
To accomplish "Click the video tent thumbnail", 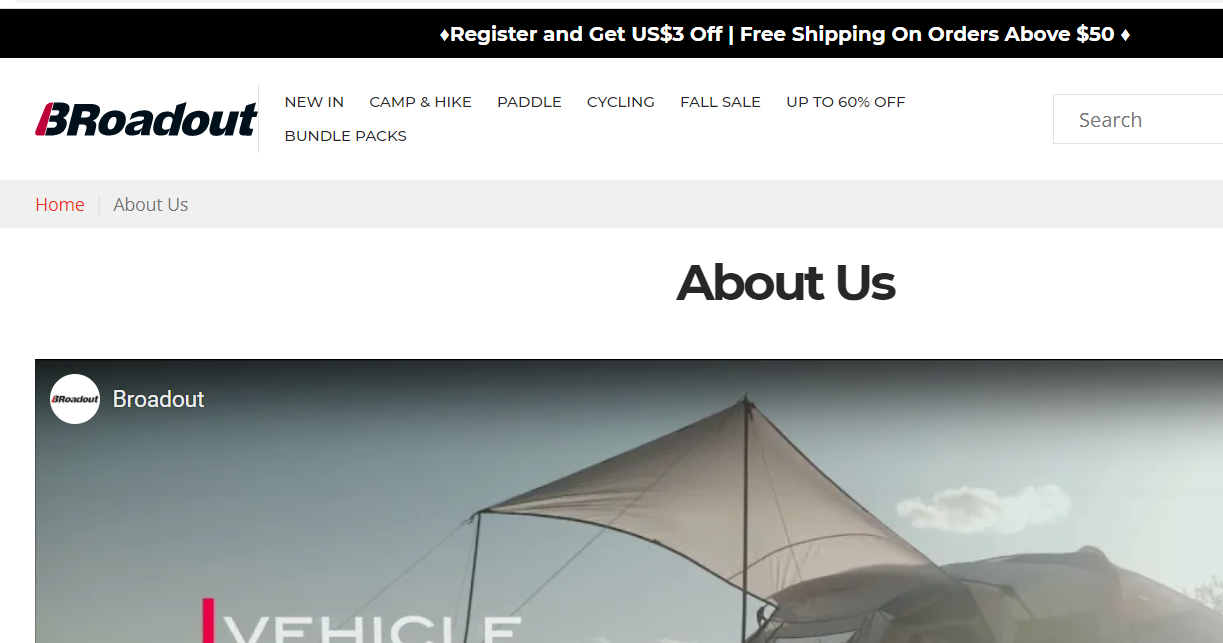I will pos(629,501).
